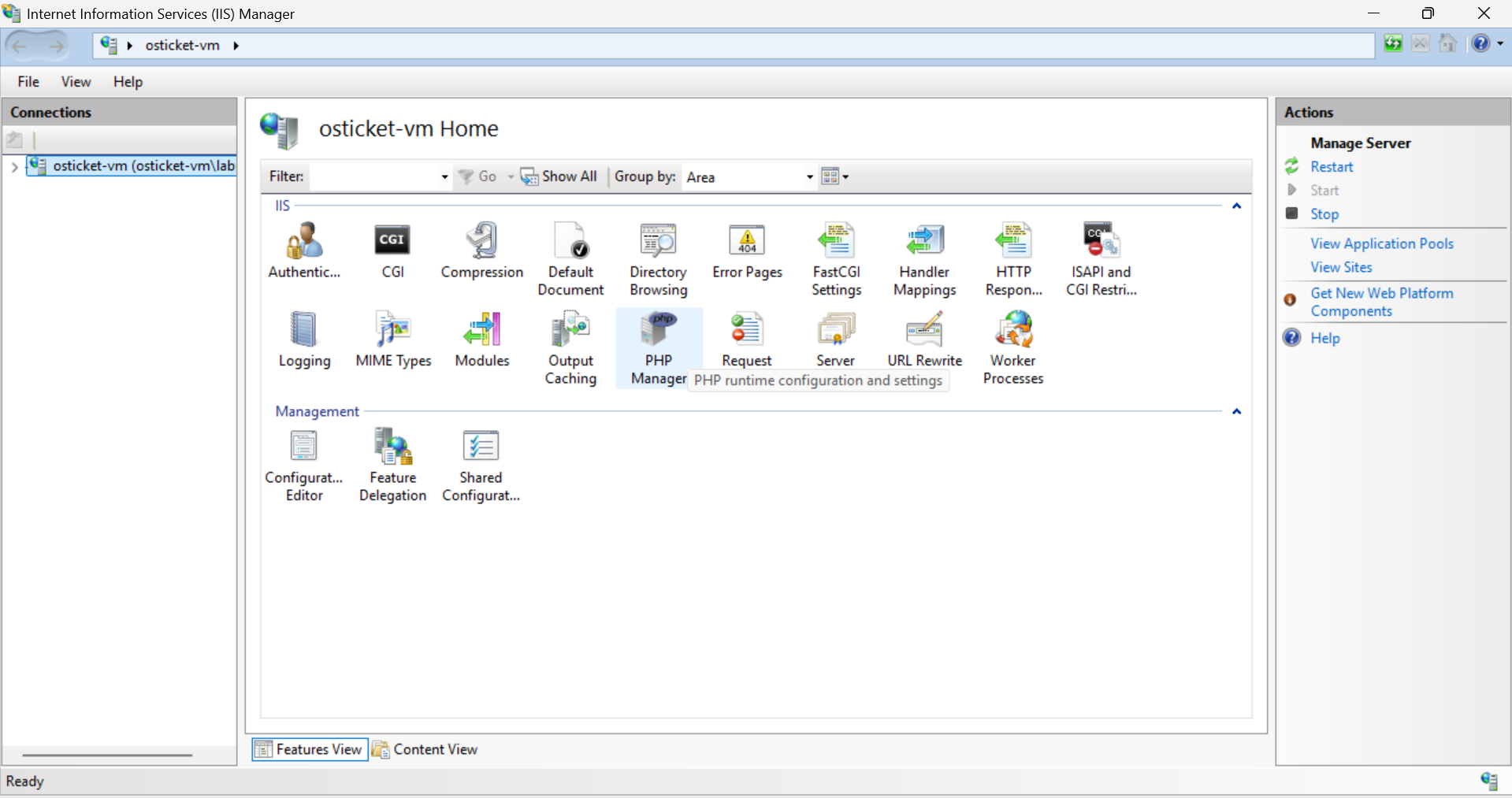Open the Authentication feature icon
This screenshot has height=798, width=1512.
[x=304, y=251]
